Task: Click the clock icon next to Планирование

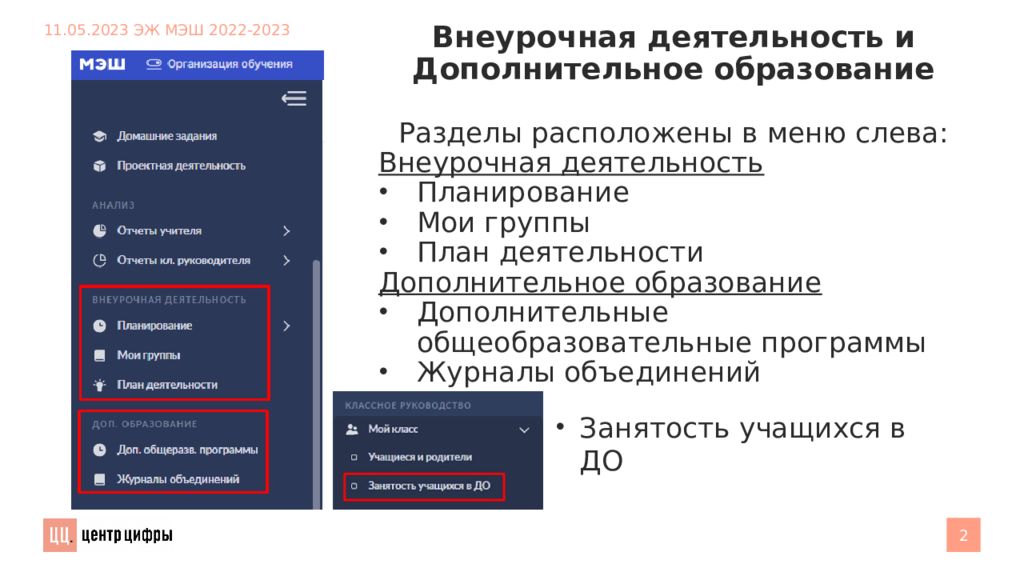Action: tap(99, 326)
